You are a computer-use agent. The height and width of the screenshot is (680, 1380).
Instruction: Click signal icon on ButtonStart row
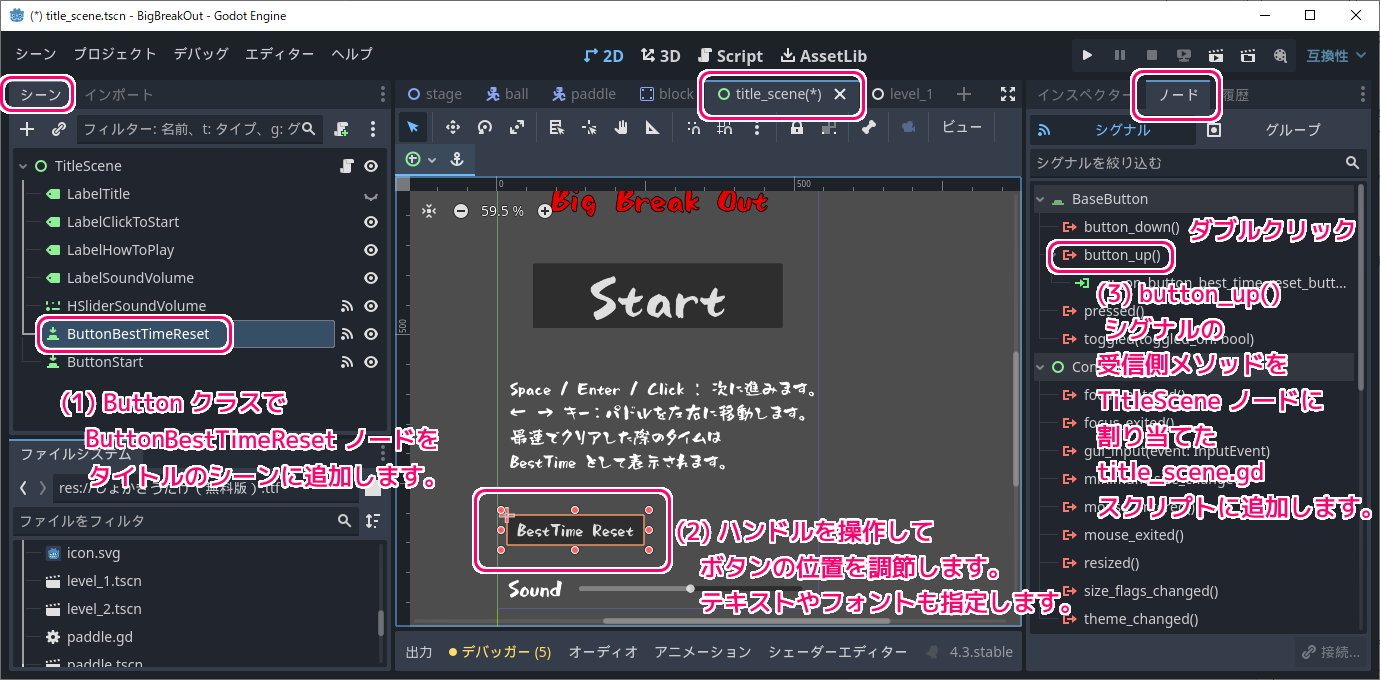tap(347, 362)
